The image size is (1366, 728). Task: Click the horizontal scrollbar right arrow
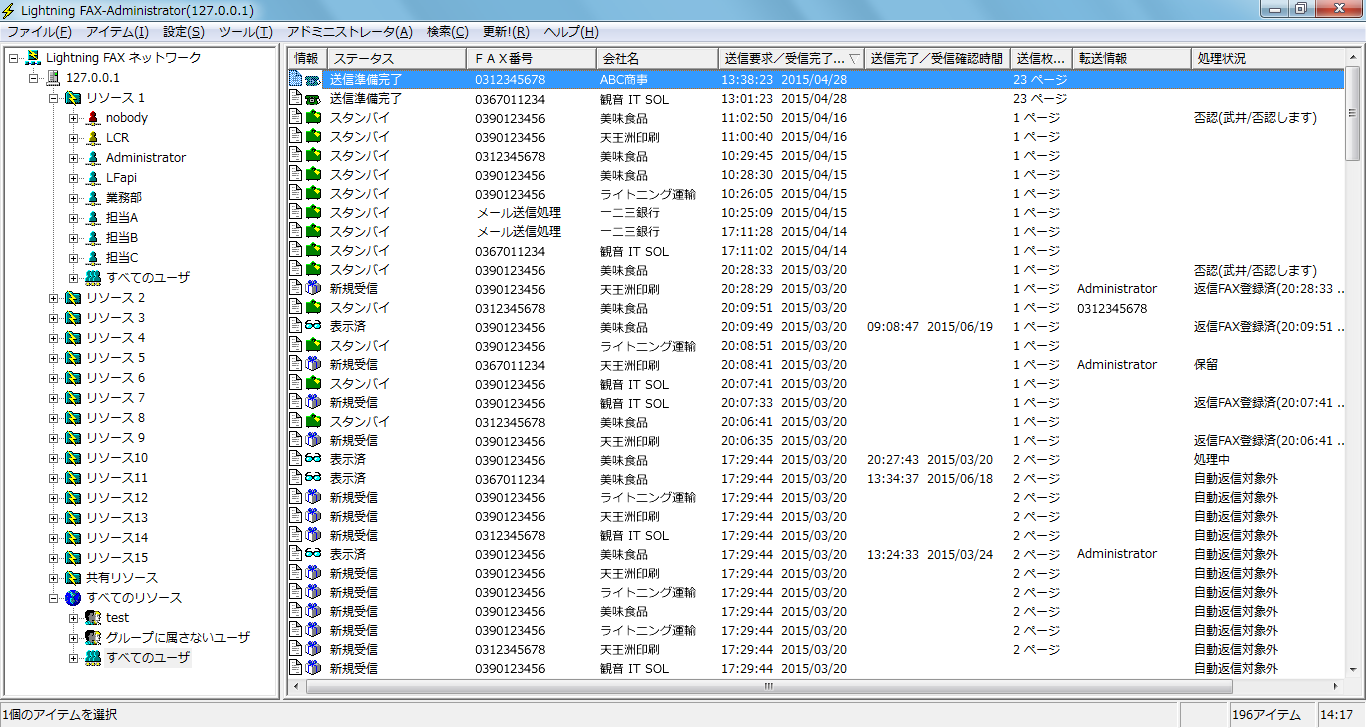click(x=1335, y=687)
